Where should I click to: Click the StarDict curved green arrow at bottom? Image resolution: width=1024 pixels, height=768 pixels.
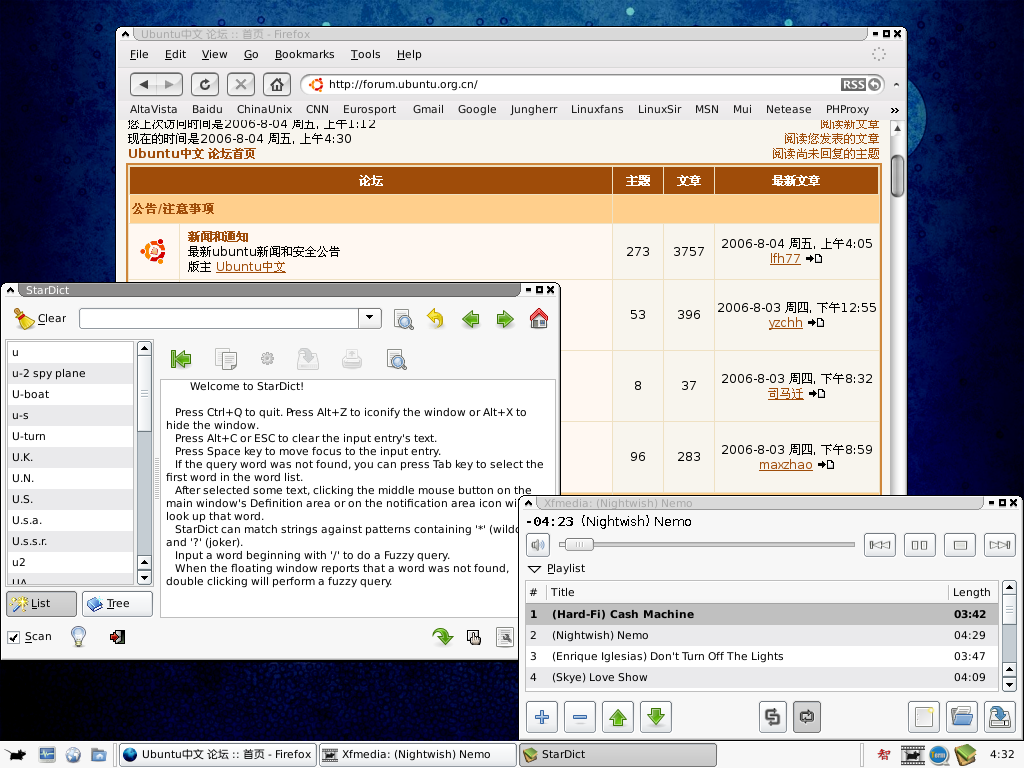point(443,636)
